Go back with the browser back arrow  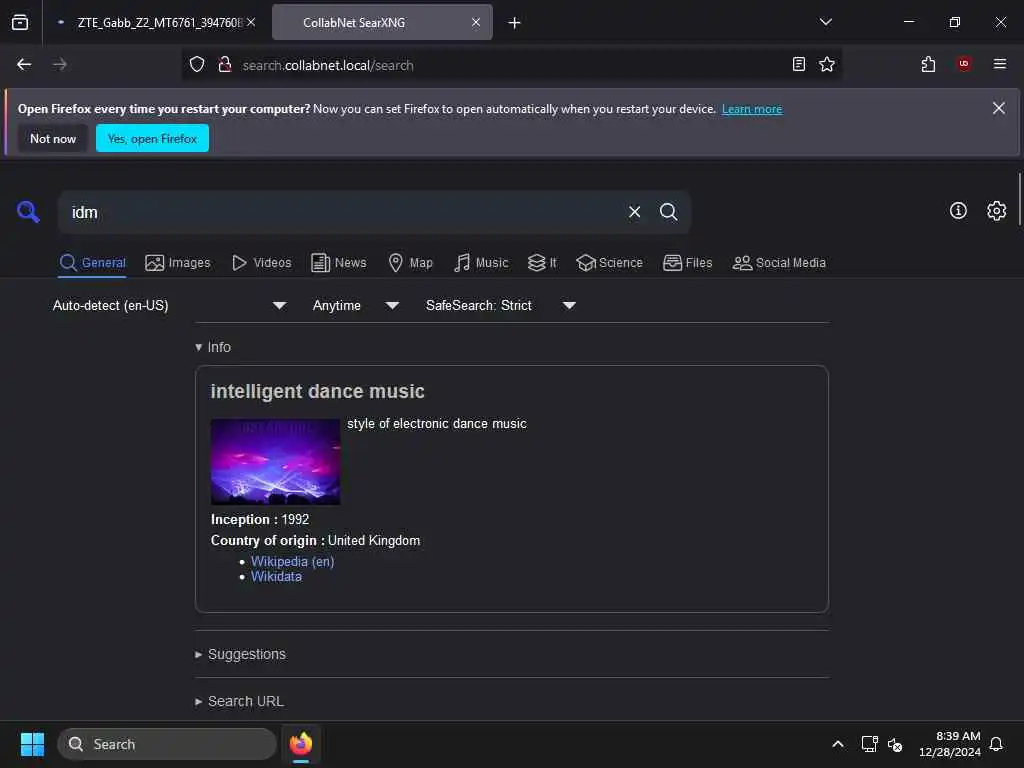(24, 64)
